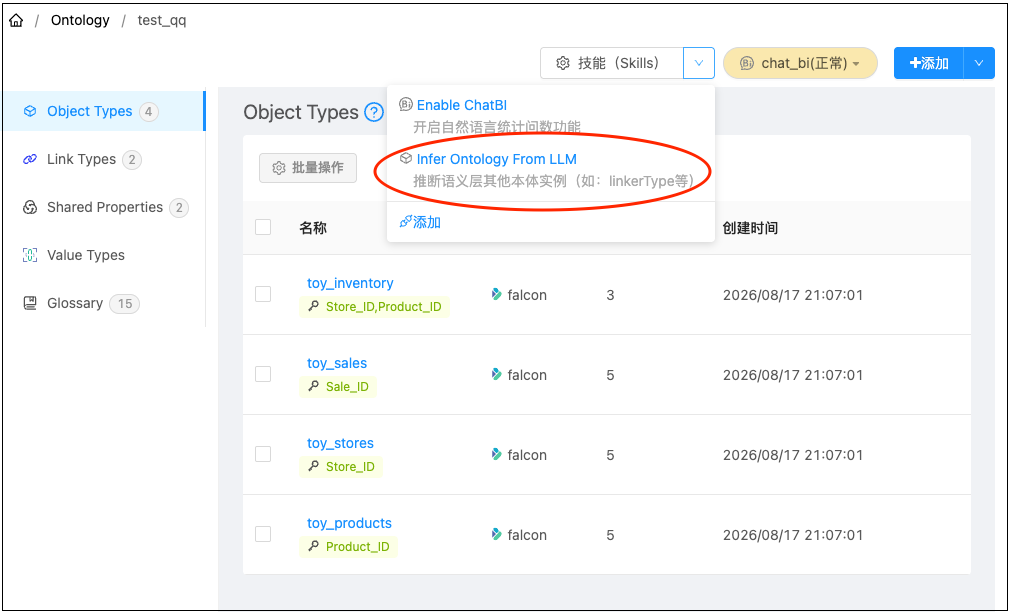Click the Glossary count badge 15

(124, 304)
